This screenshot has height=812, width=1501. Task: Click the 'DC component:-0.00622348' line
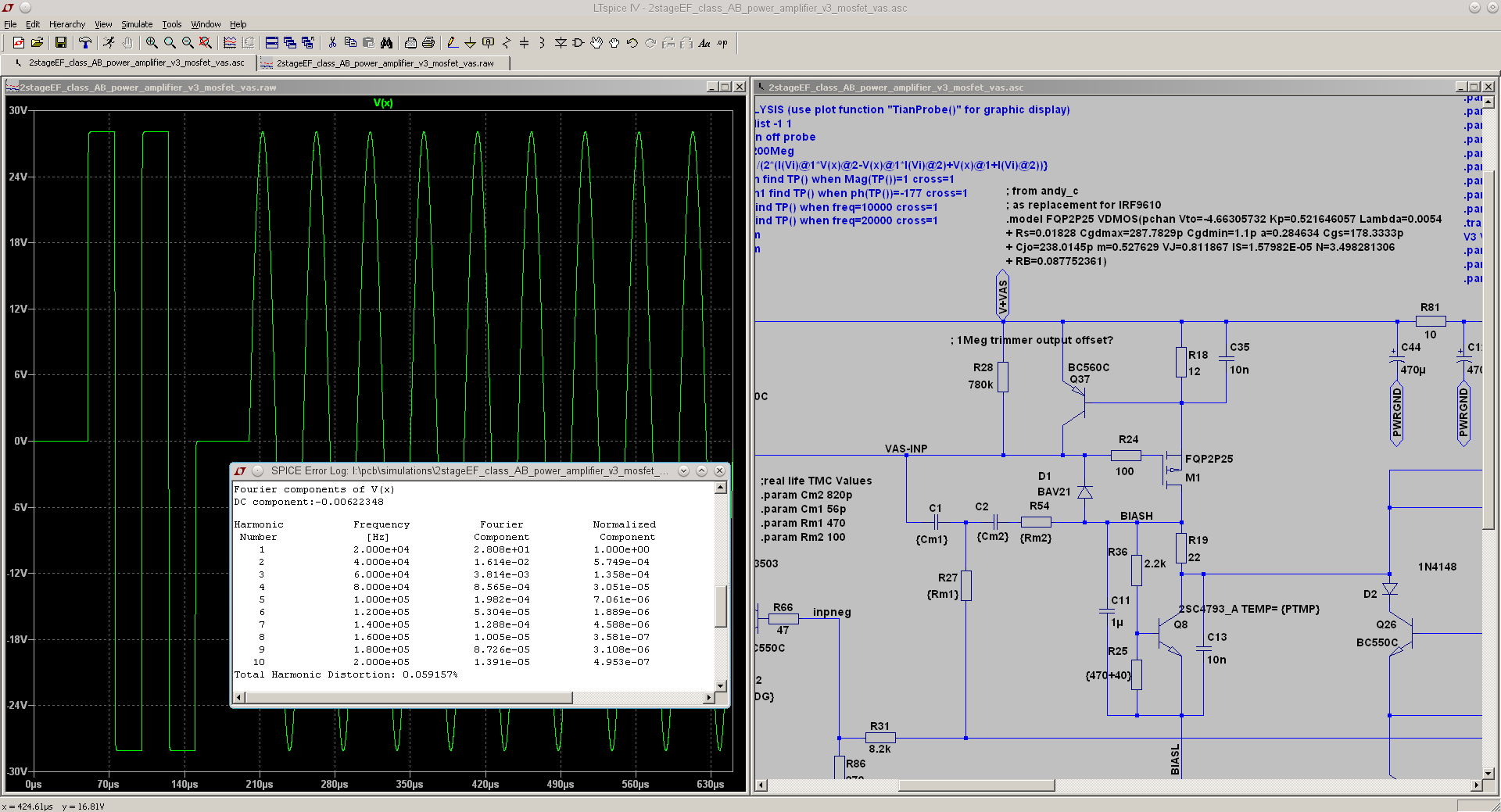(x=309, y=502)
